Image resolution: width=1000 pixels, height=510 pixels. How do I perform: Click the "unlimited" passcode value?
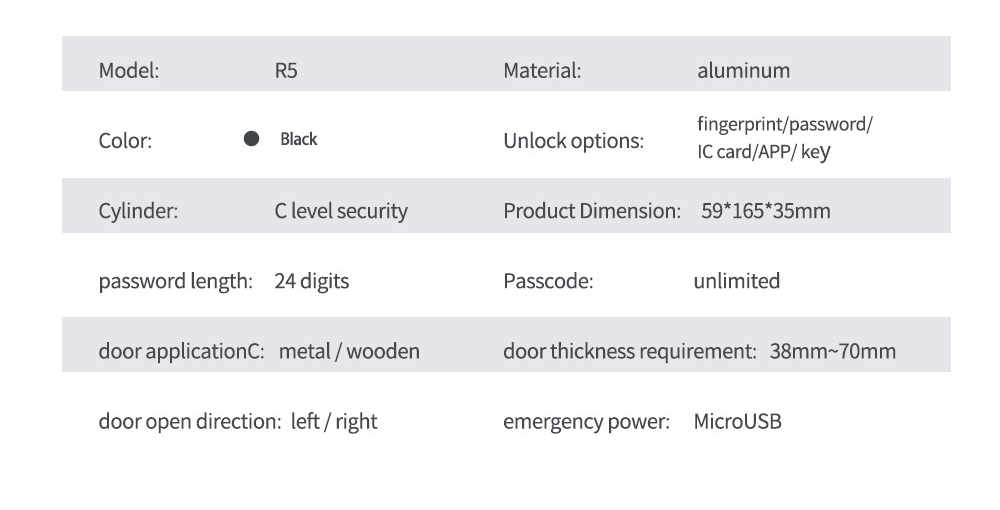(736, 281)
